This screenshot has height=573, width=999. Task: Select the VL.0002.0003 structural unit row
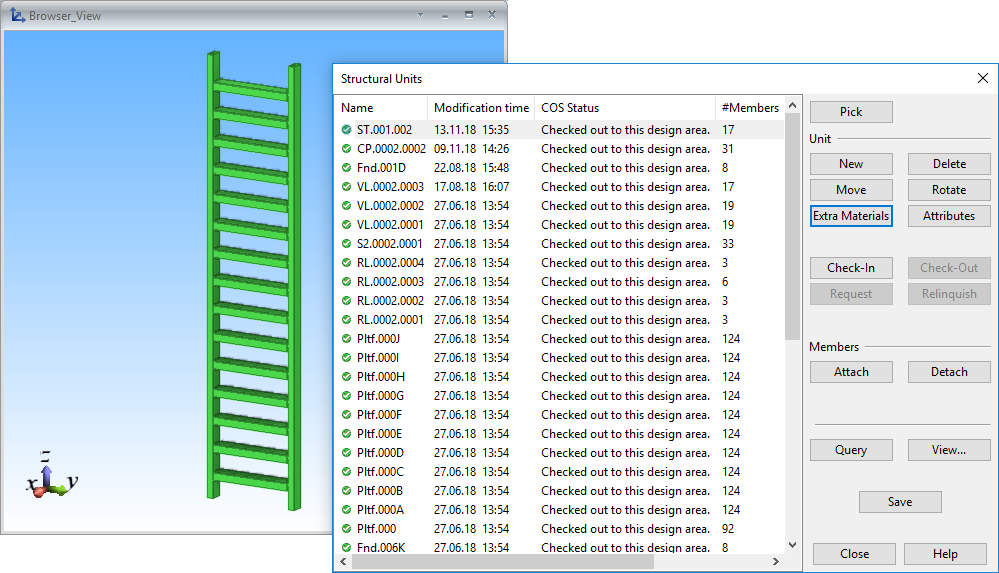tap(390, 187)
